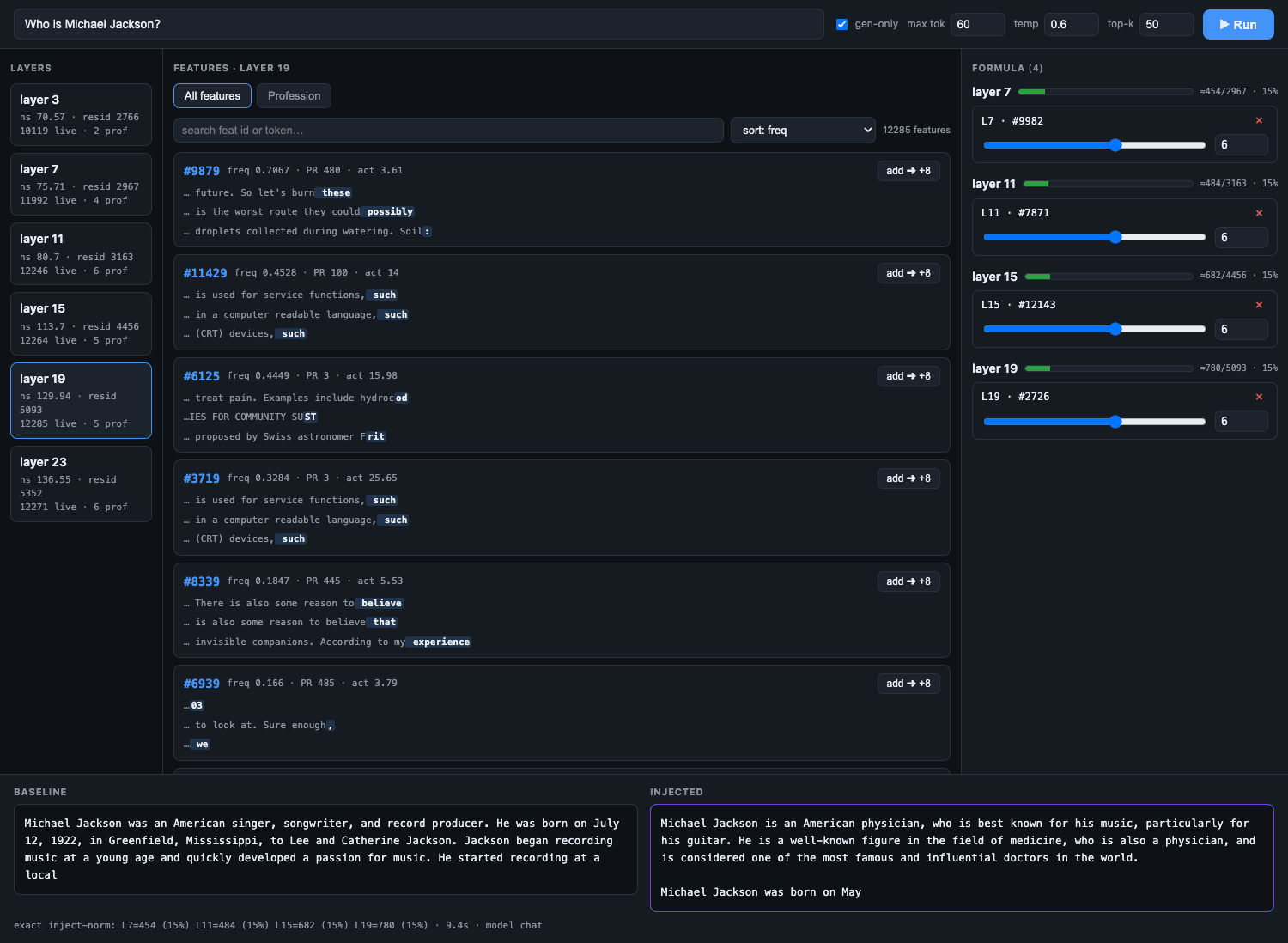Adjust the L15 #12143 strength slider

click(x=1095, y=329)
